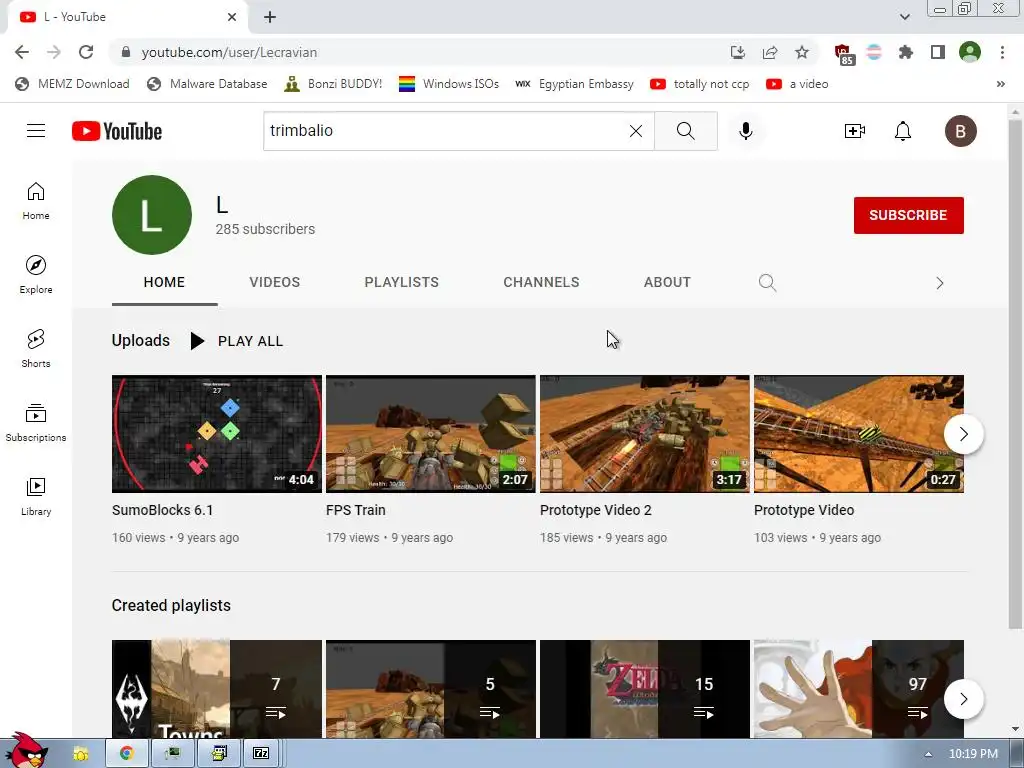
Task: Open 7-Zip in the taskbar
Action: pos(261,754)
